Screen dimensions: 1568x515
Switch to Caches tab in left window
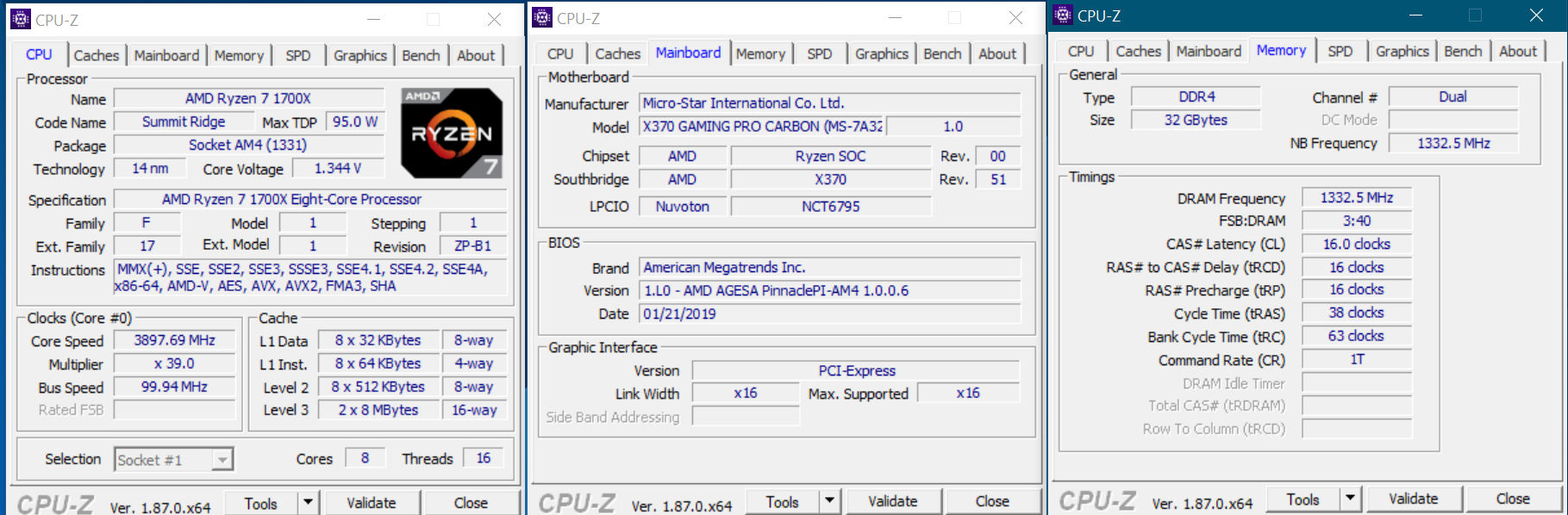(x=96, y=55)
